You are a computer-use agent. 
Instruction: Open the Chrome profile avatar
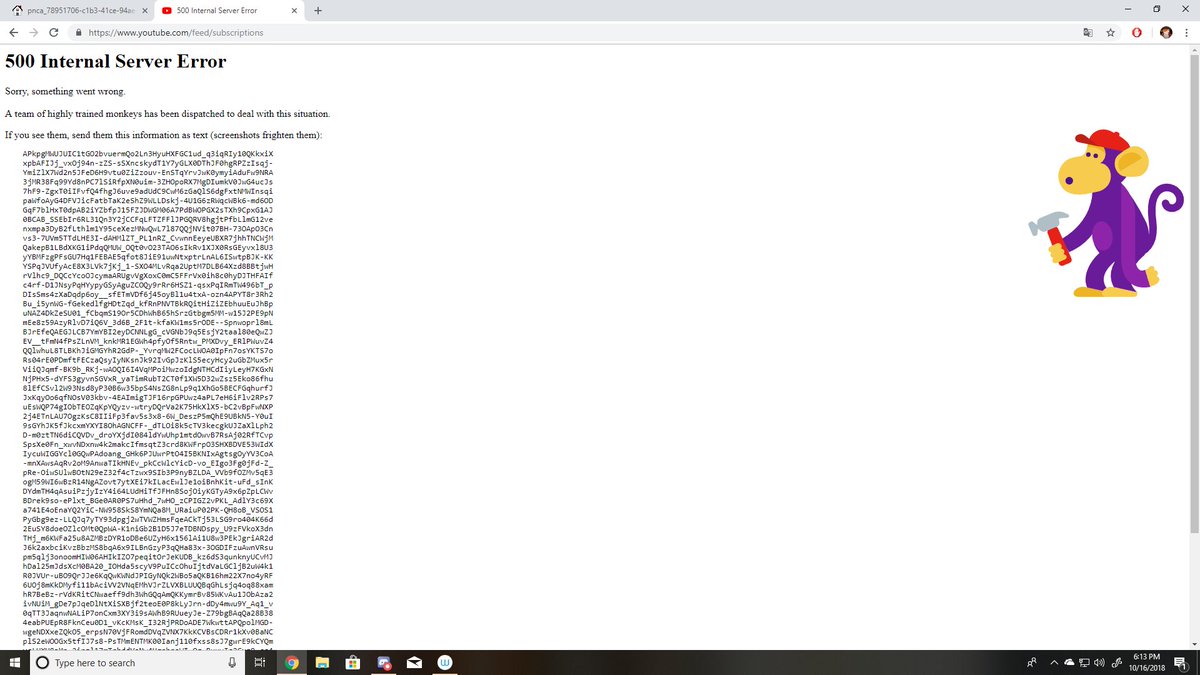point(1165,32)
